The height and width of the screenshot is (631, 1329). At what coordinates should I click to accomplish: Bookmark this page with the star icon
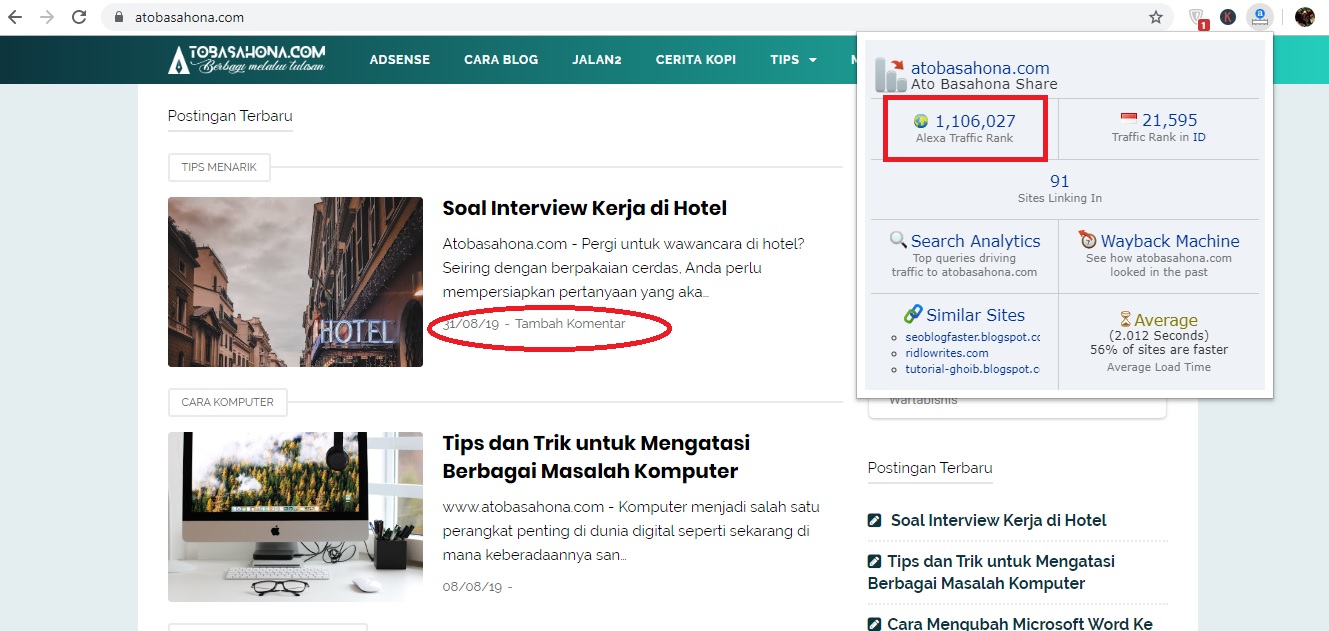click(1156, 17)
